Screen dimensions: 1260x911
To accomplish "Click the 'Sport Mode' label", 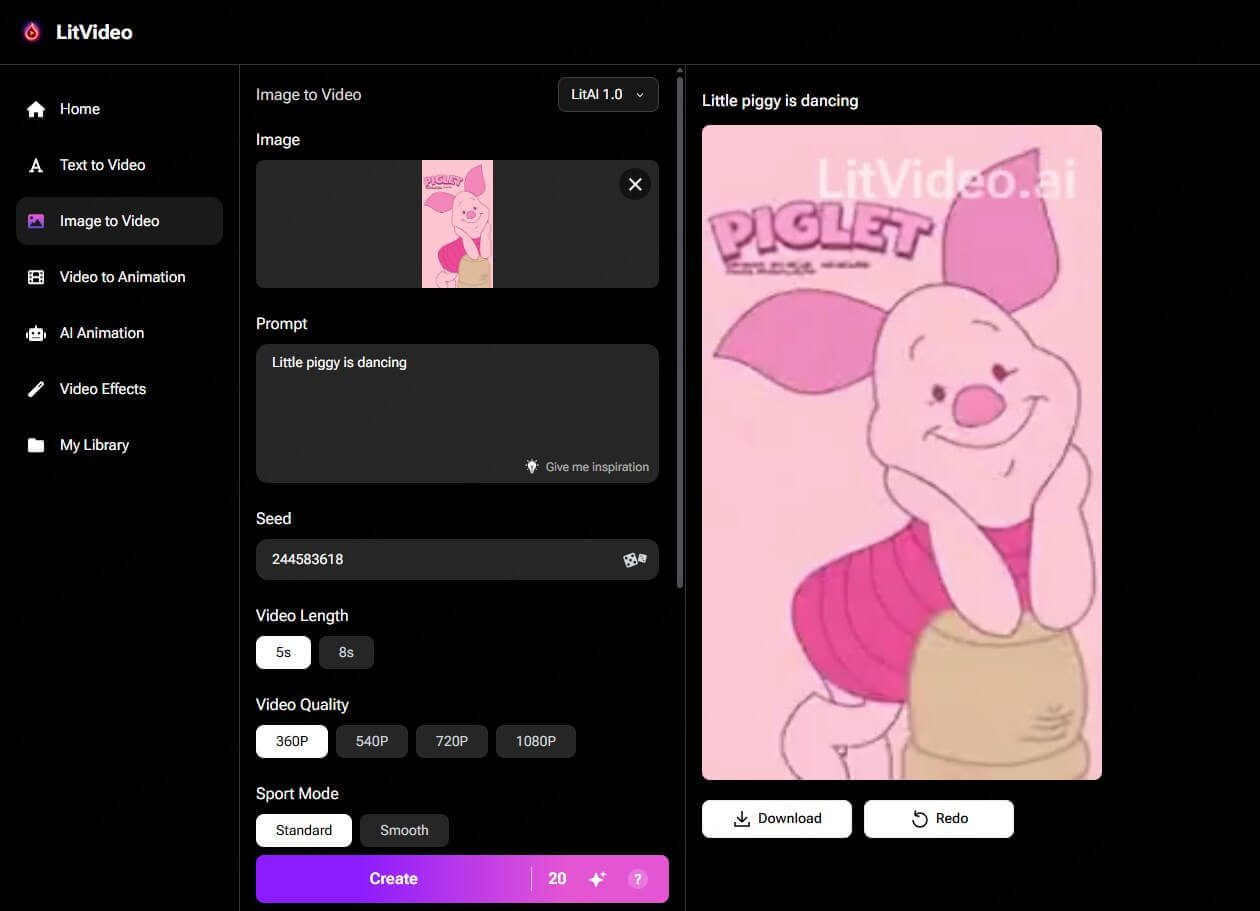I will [x=297, y=793].
